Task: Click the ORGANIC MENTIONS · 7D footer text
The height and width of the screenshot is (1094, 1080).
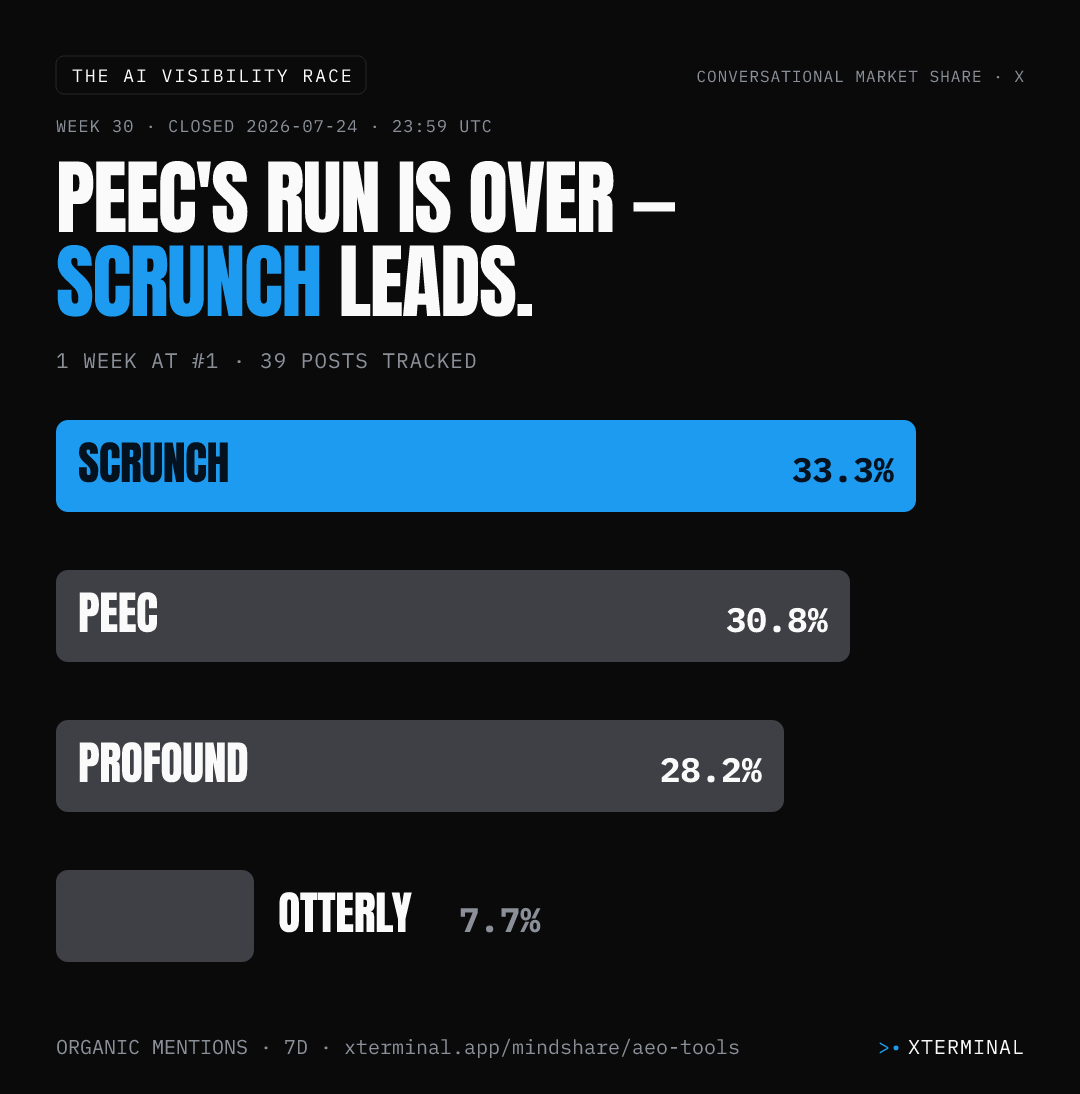Action: pyautogui.click(x=182, y=1047)
